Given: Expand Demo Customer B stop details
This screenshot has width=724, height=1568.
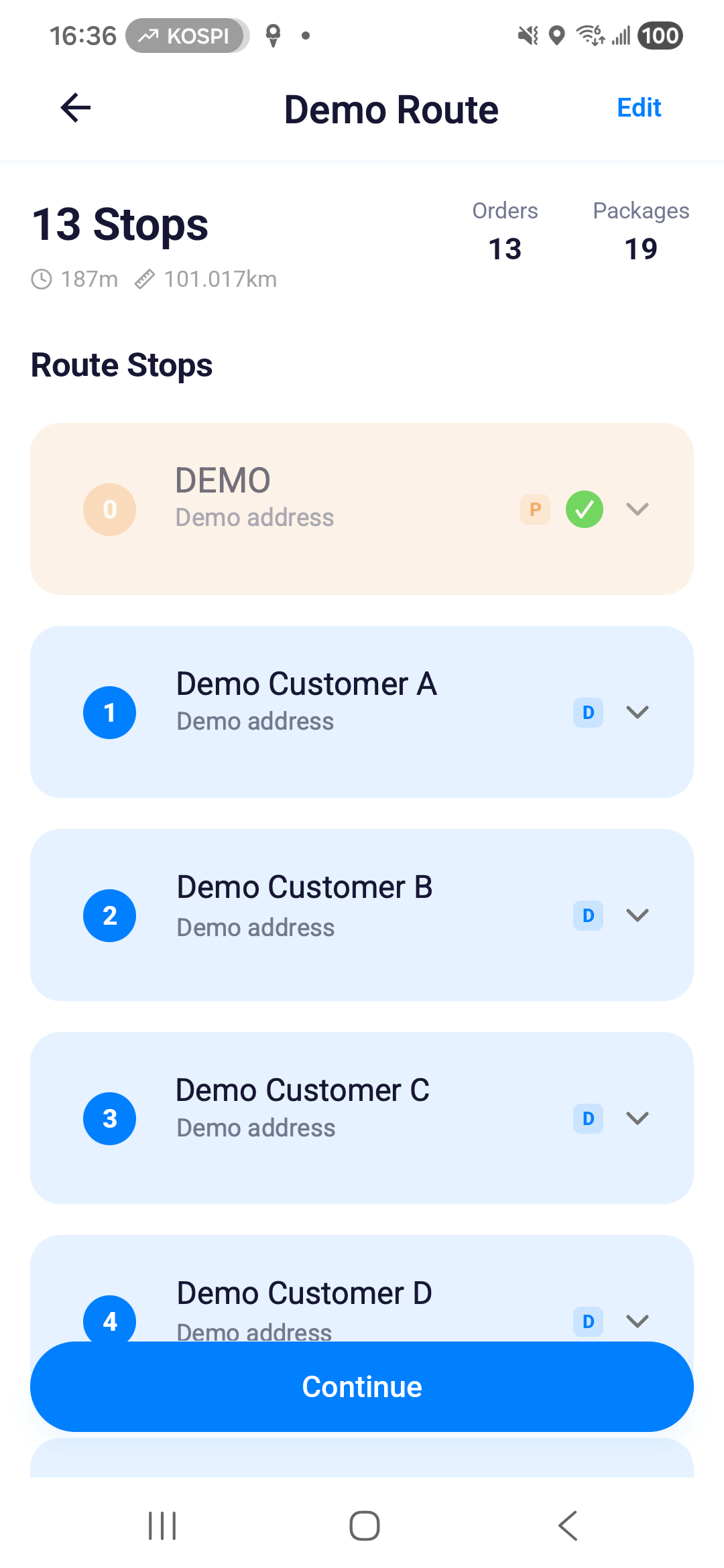Looking at the screenshot, I should [x=638, y=915].
